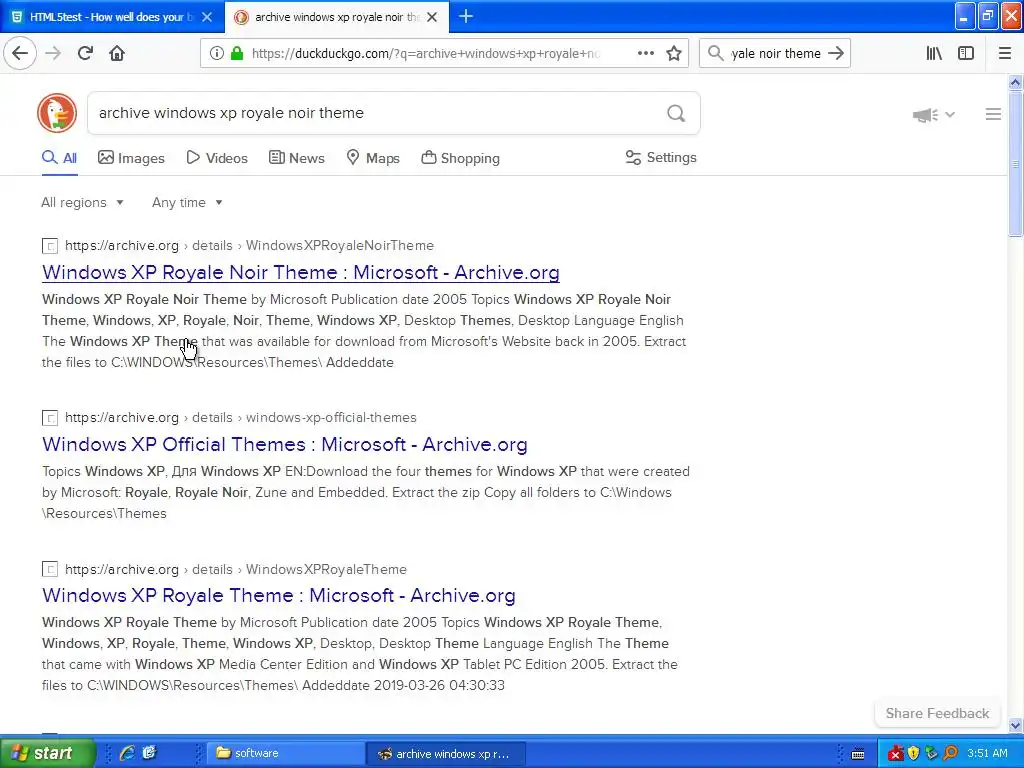This screenshot has width=1024, height=768.
Task: Focus the toolbar search box
Action: (x=775, y=53)
